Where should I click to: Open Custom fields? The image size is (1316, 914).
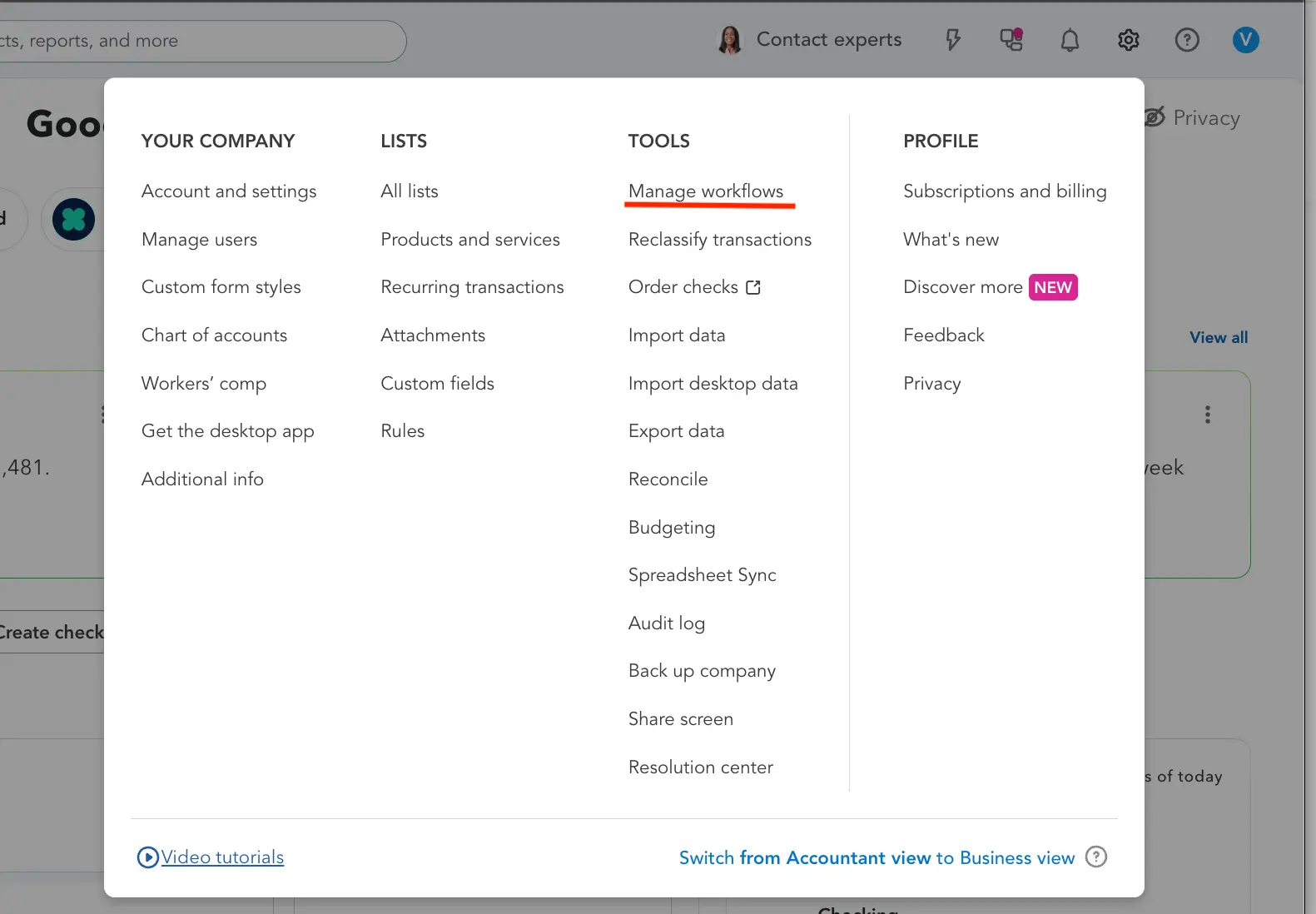437,384
